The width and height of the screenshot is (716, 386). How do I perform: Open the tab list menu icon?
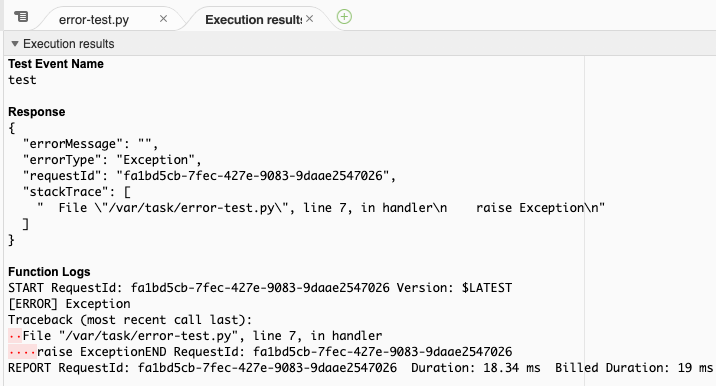click(21, 17)
